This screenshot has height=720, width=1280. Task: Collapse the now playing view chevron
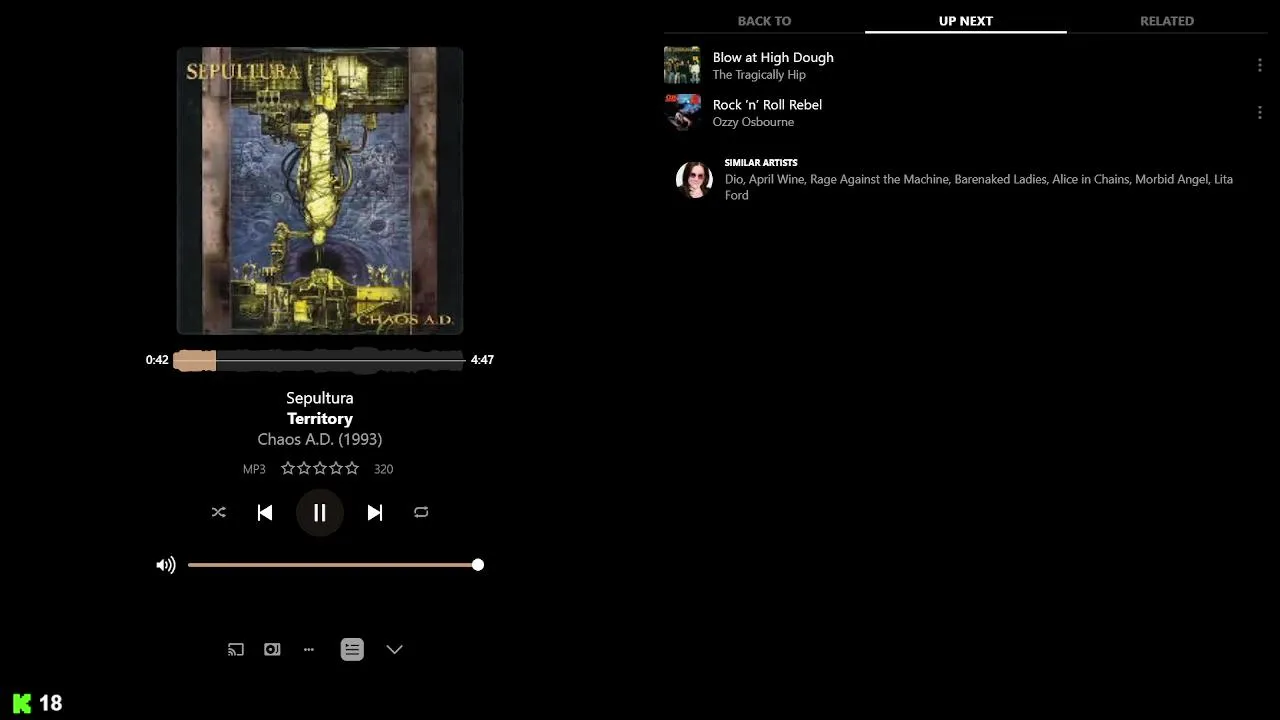point(395,649)
